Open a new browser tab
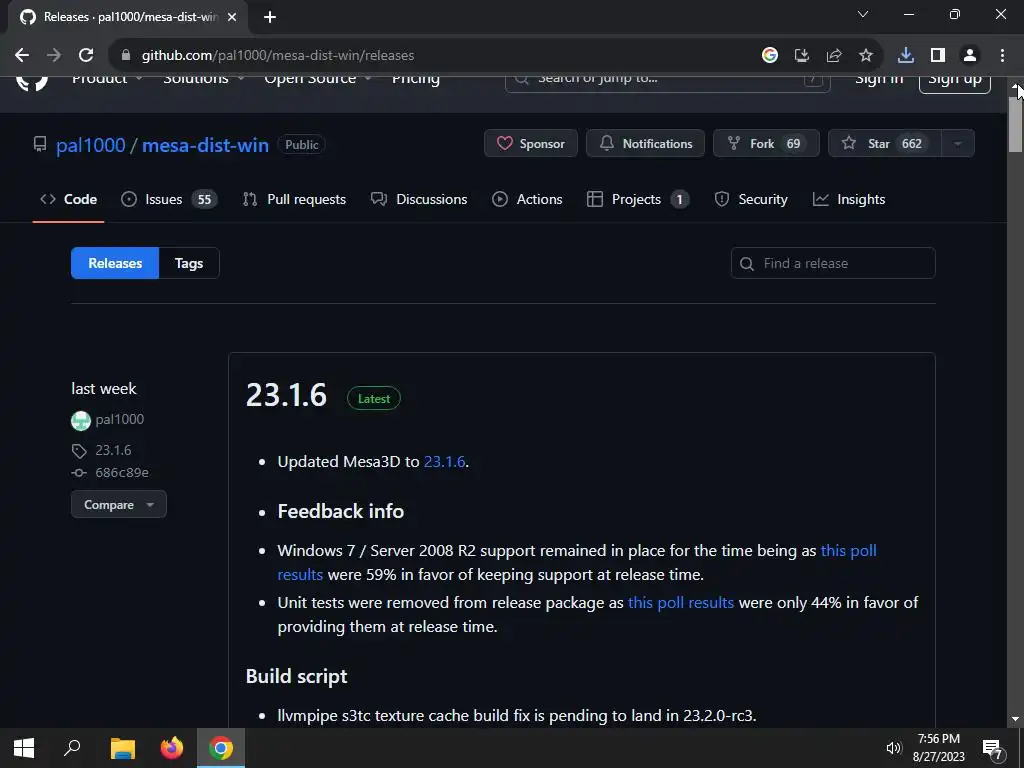1024x768 pixels. [x=270, y=17]
